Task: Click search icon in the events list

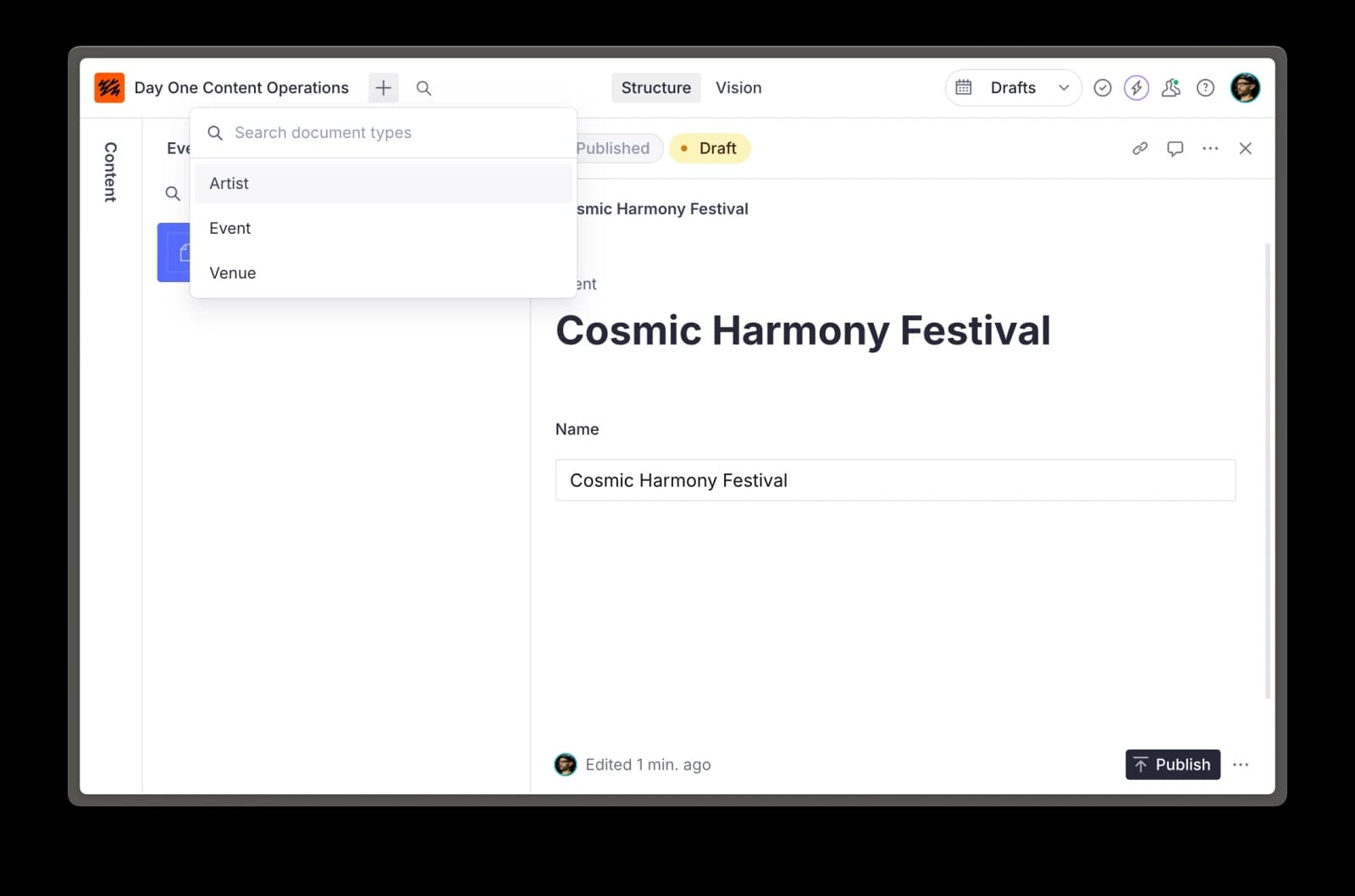Action: 173,194
